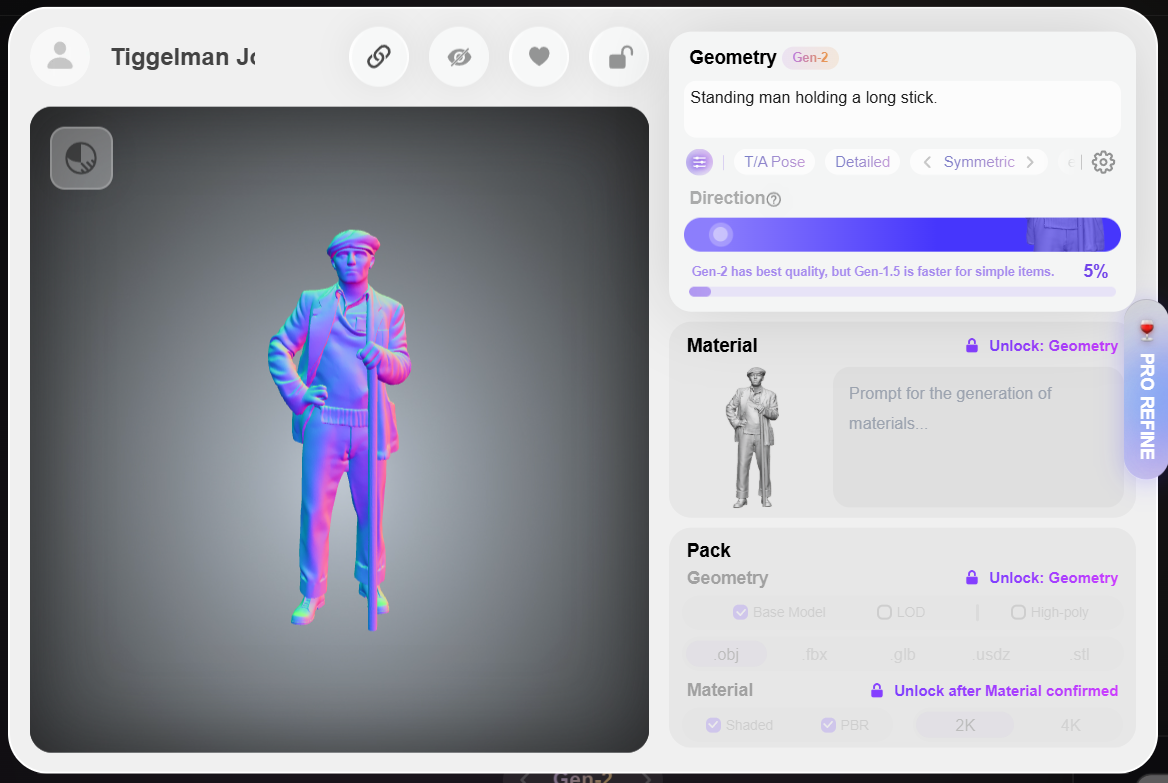Change the viewport shading mode icon

pyautogui.click(x=81, y=158)
